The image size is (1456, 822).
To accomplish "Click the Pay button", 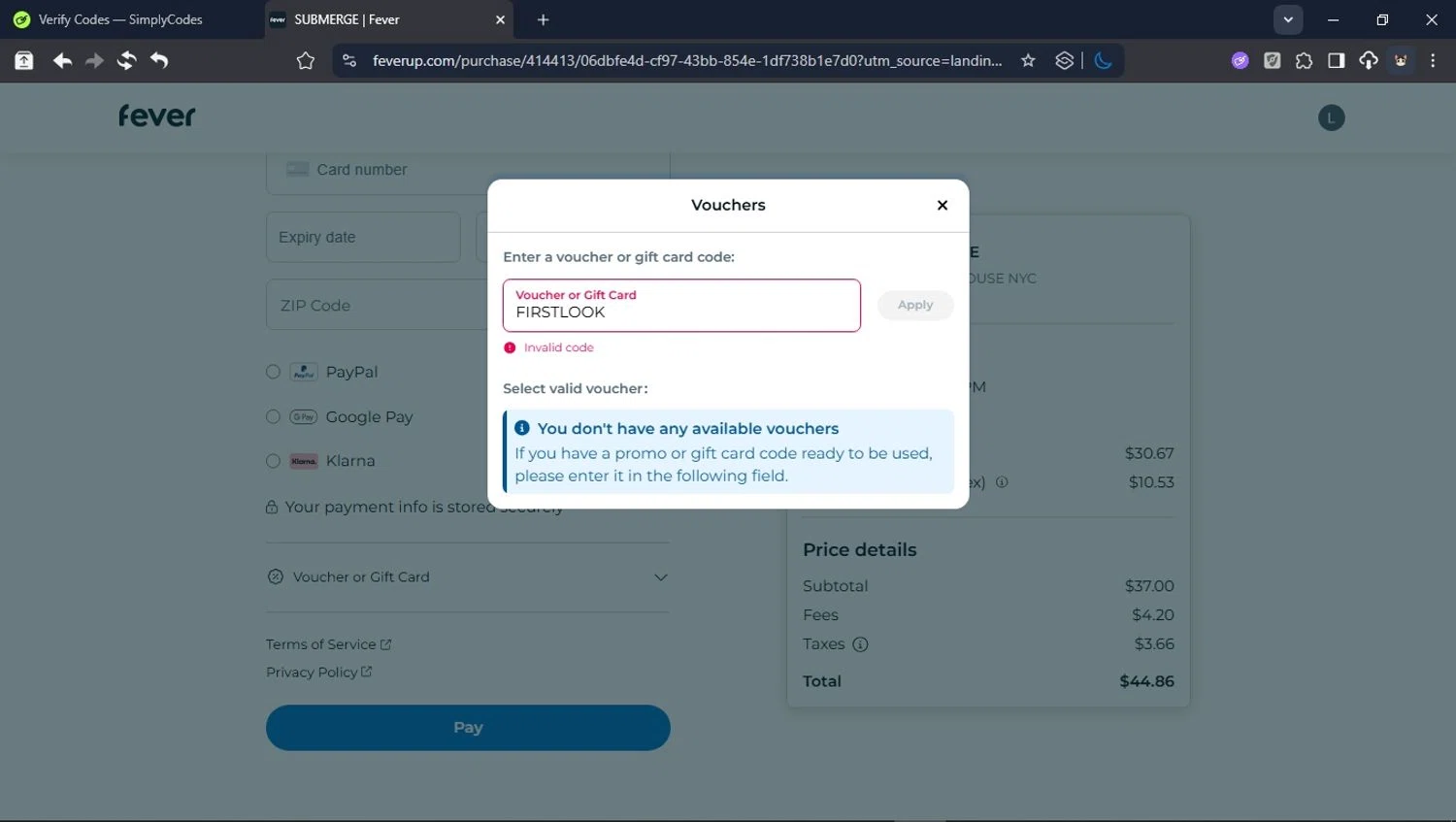I will pyautogui.click(x=468, y=728).
